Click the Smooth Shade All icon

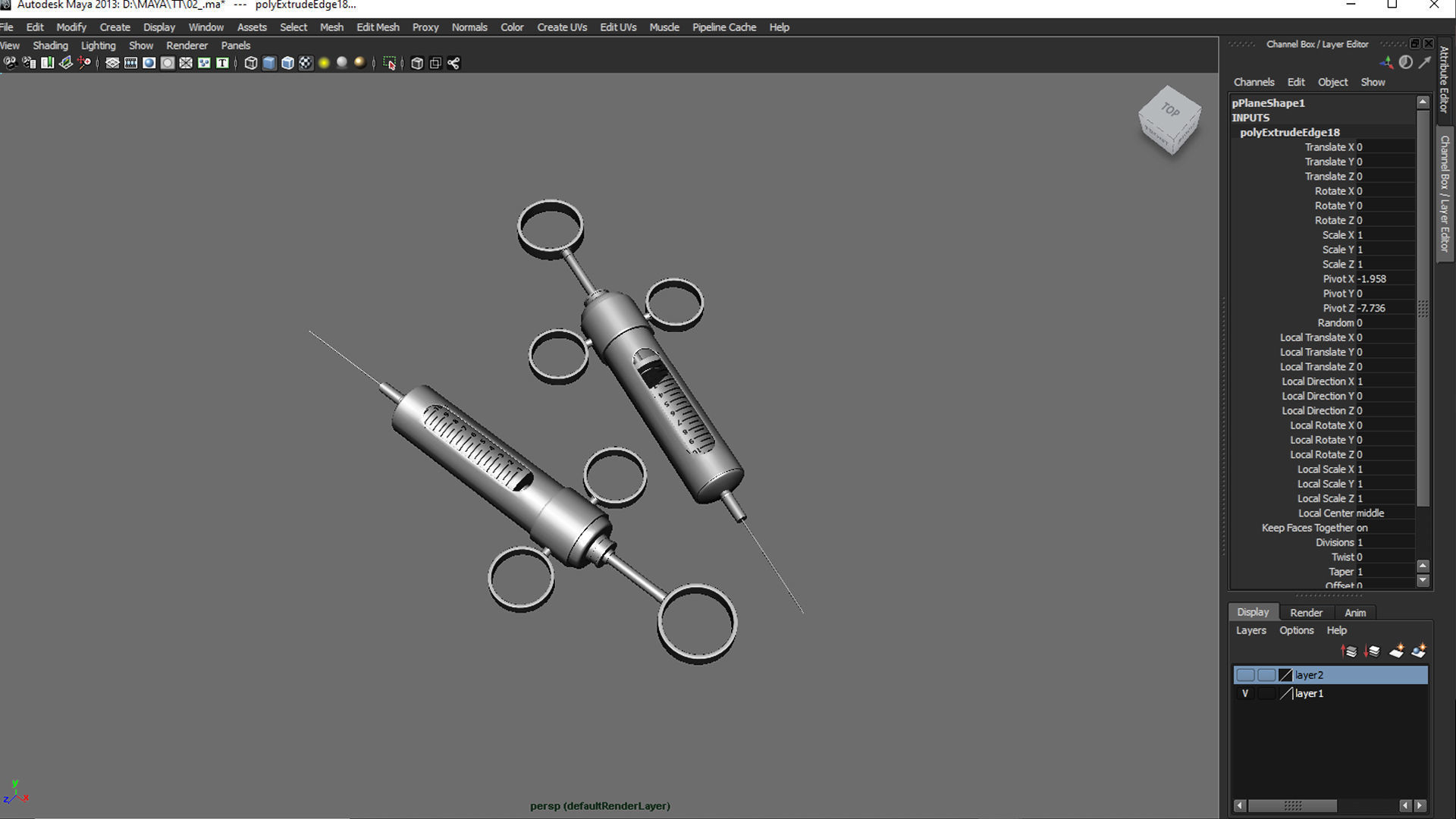click(269, 63)
